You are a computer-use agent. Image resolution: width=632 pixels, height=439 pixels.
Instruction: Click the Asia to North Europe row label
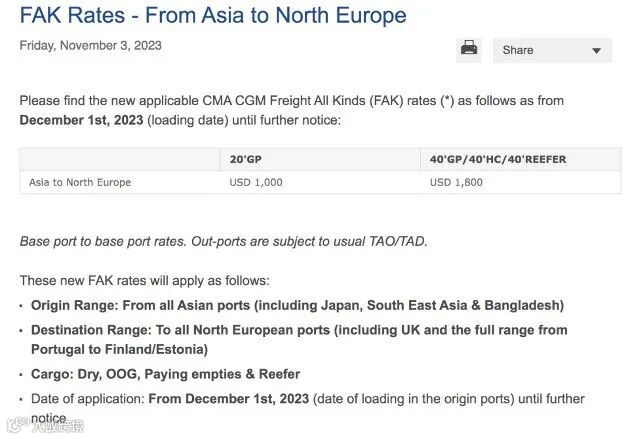pos(80,183)
